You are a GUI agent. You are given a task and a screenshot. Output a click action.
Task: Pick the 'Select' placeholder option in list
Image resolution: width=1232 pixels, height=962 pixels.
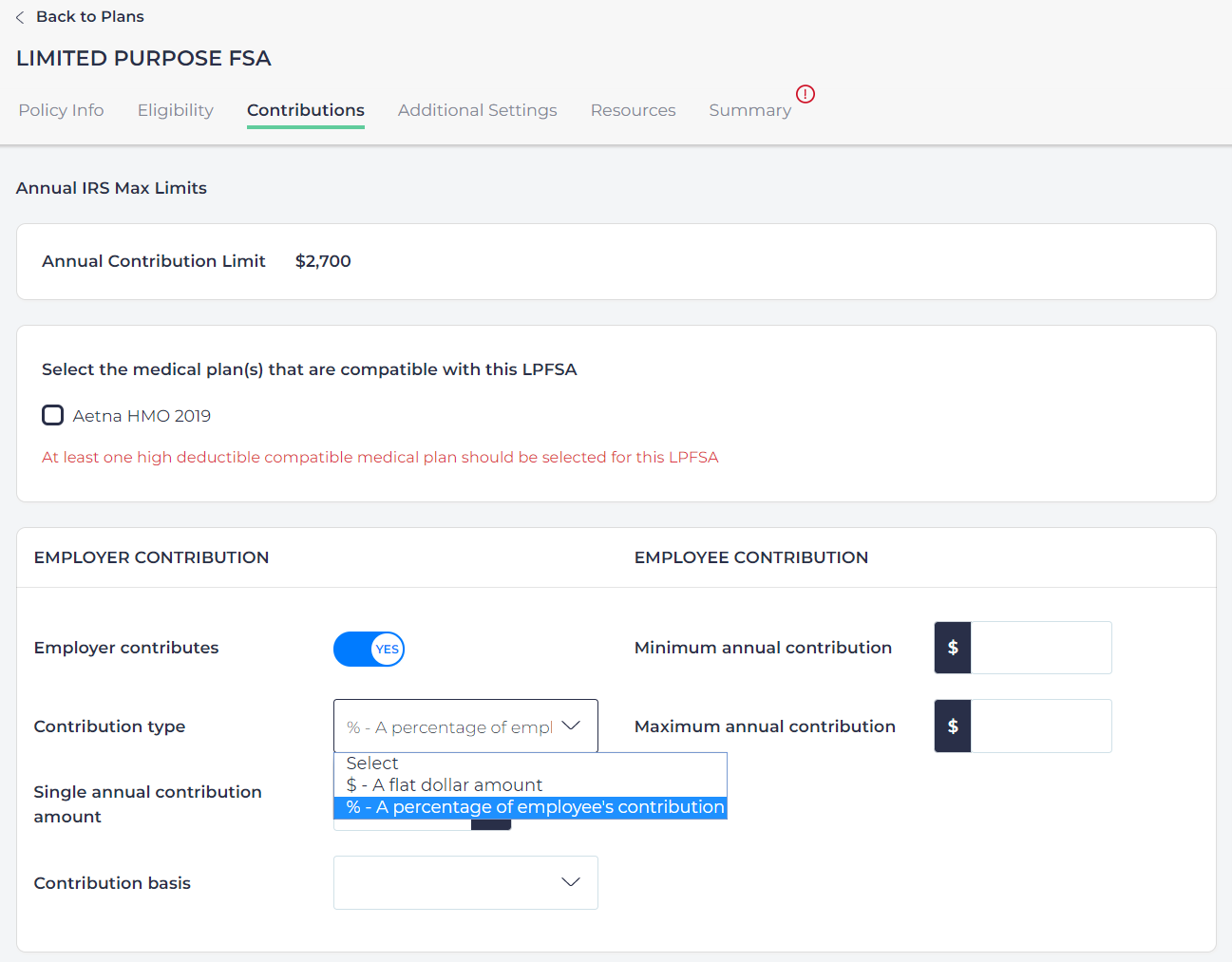(372, 764)
